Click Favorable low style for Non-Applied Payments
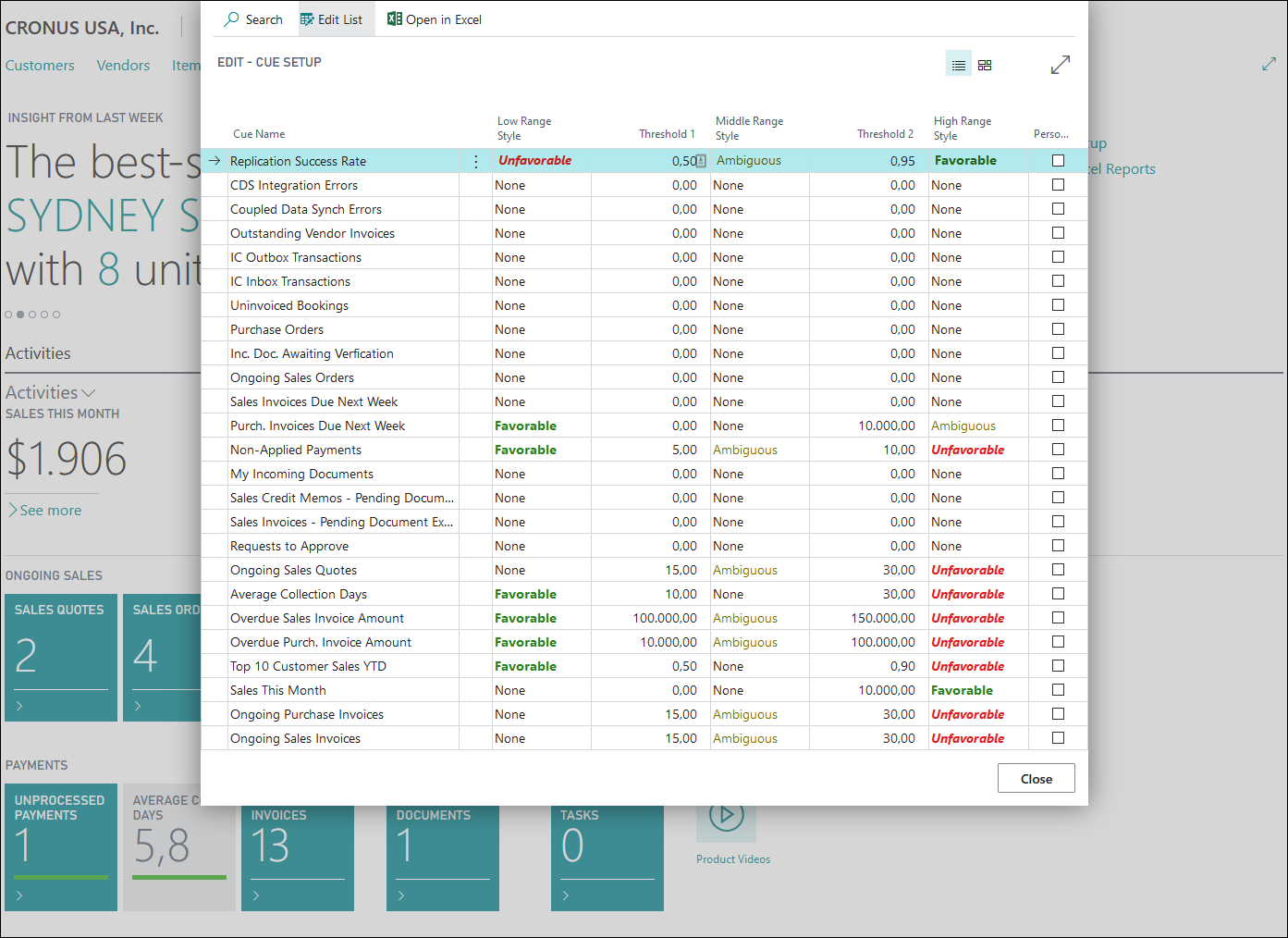This screenshot has width=1288, height=938. tap(525, 450)
